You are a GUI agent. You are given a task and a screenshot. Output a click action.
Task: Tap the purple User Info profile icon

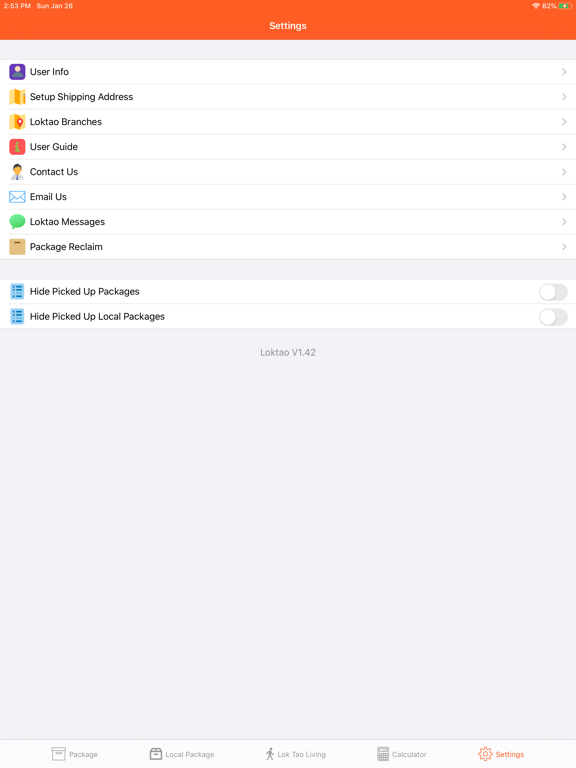pyautogui.click(x=17, y=72)
